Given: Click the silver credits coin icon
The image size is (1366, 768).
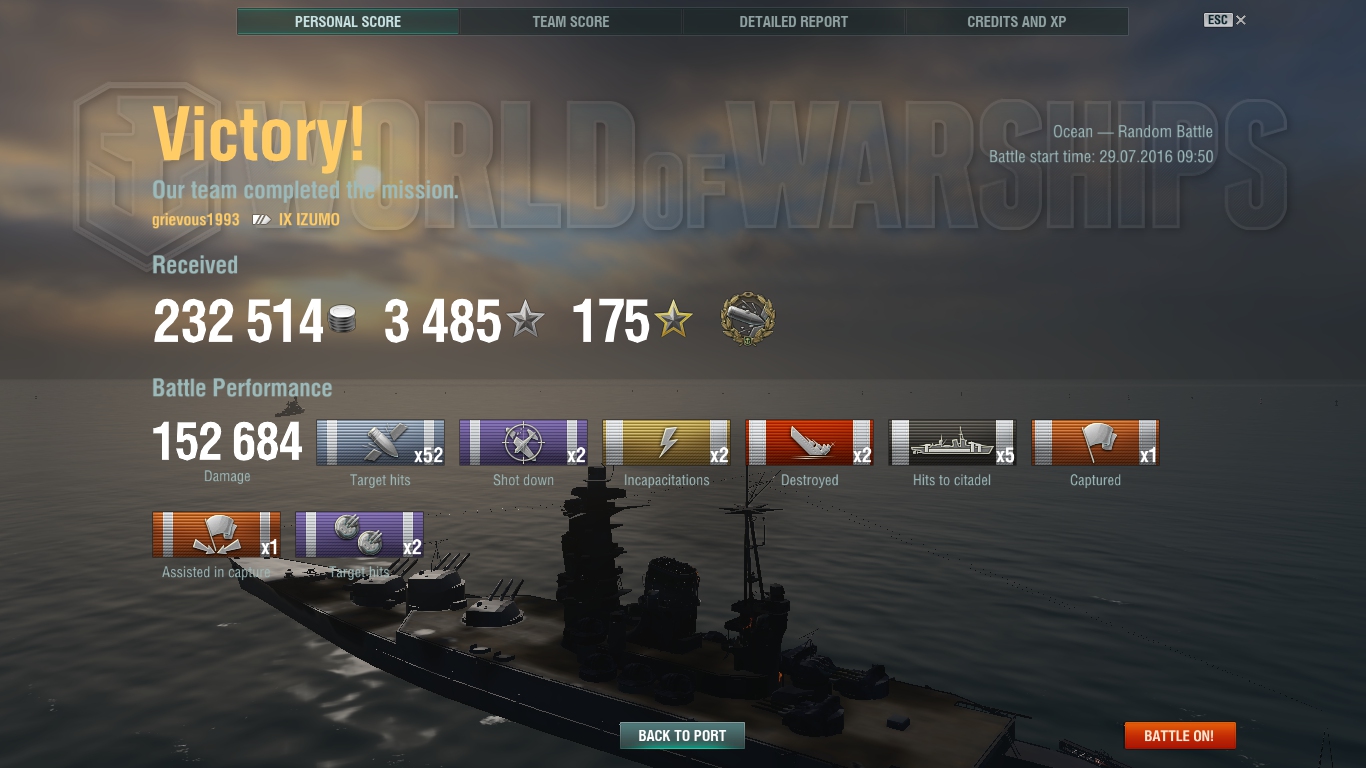Looking at the screenshot, I should (342, 321).
